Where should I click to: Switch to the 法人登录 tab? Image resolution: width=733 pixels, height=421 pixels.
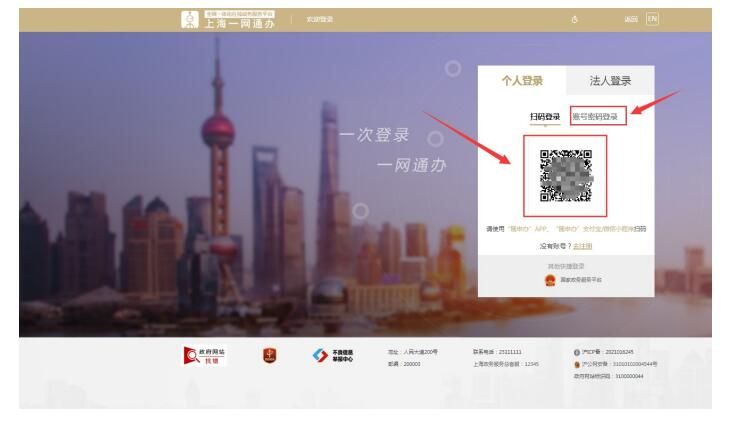[610, 80]
